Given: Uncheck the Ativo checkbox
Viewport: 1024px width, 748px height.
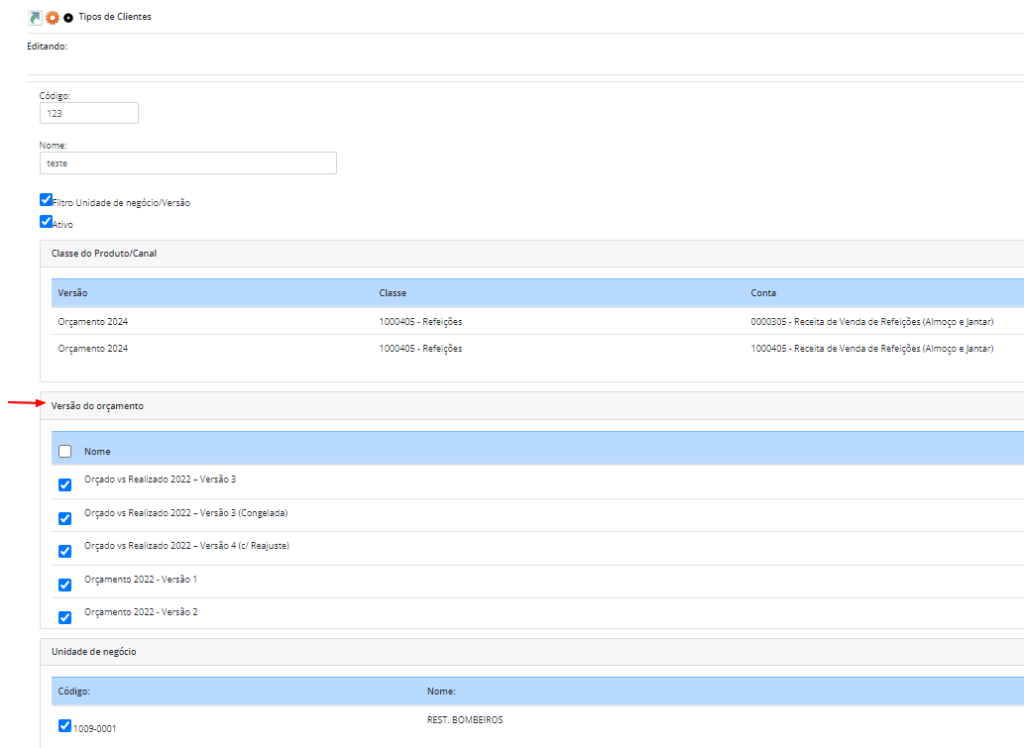Looking at the screenshot, I should [x=46, y=222].
